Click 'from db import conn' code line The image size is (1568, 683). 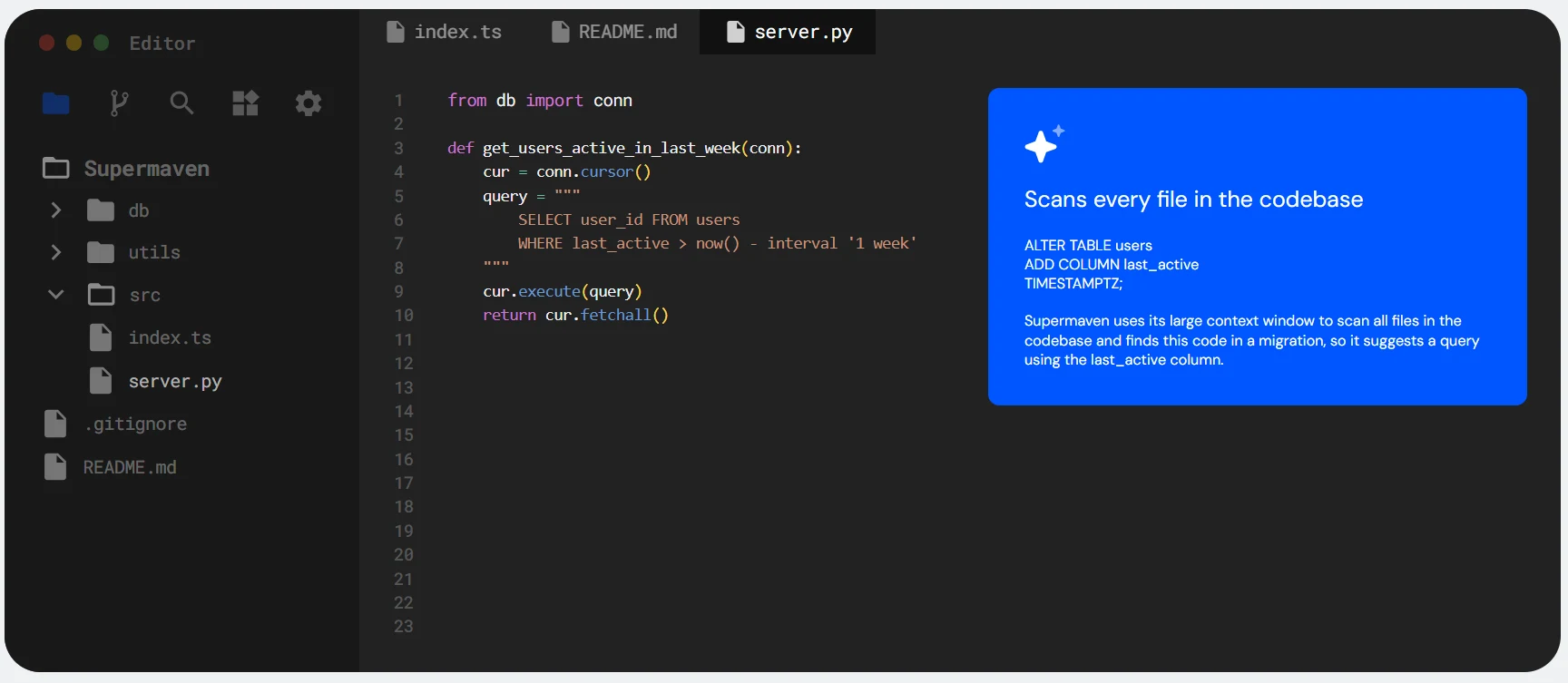[x=540, y=101]
